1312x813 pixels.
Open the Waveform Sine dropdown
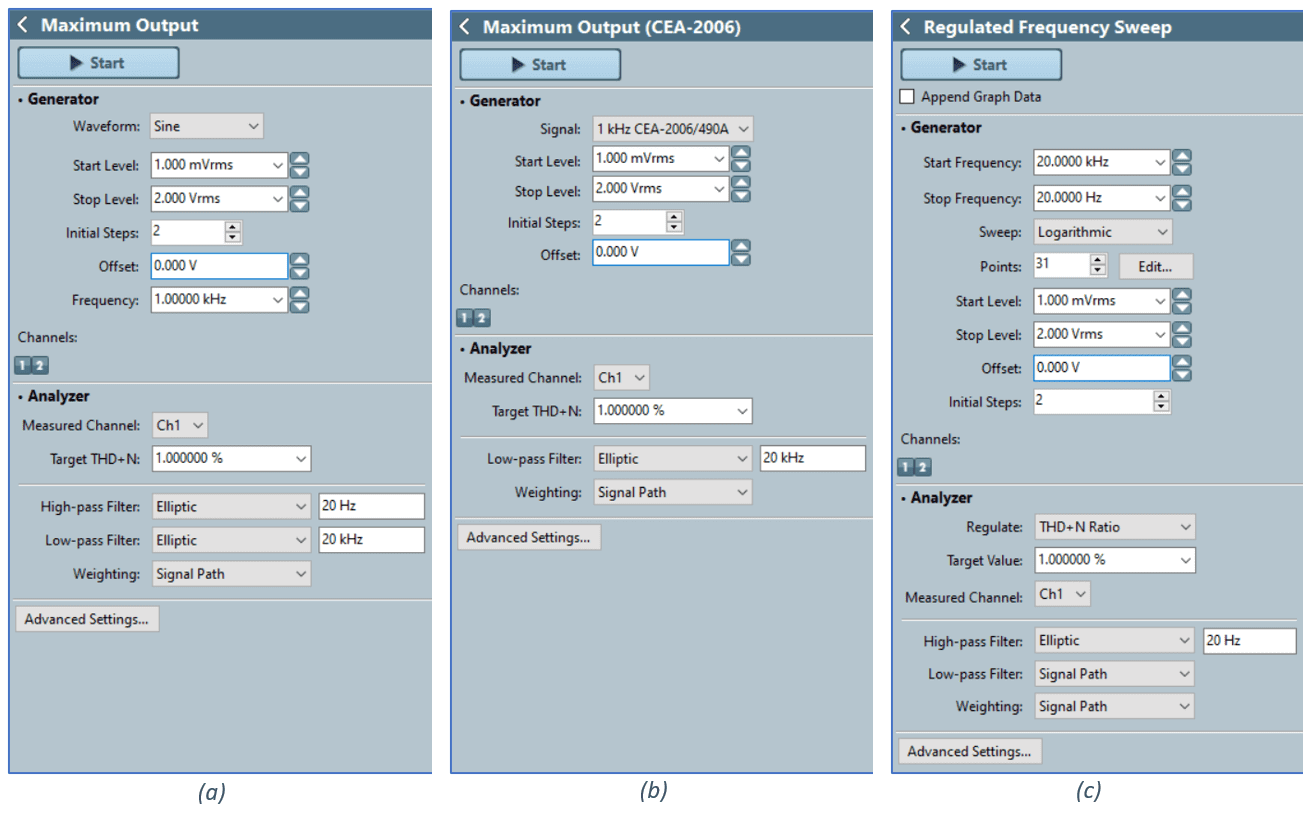click(x=206, y=126)
